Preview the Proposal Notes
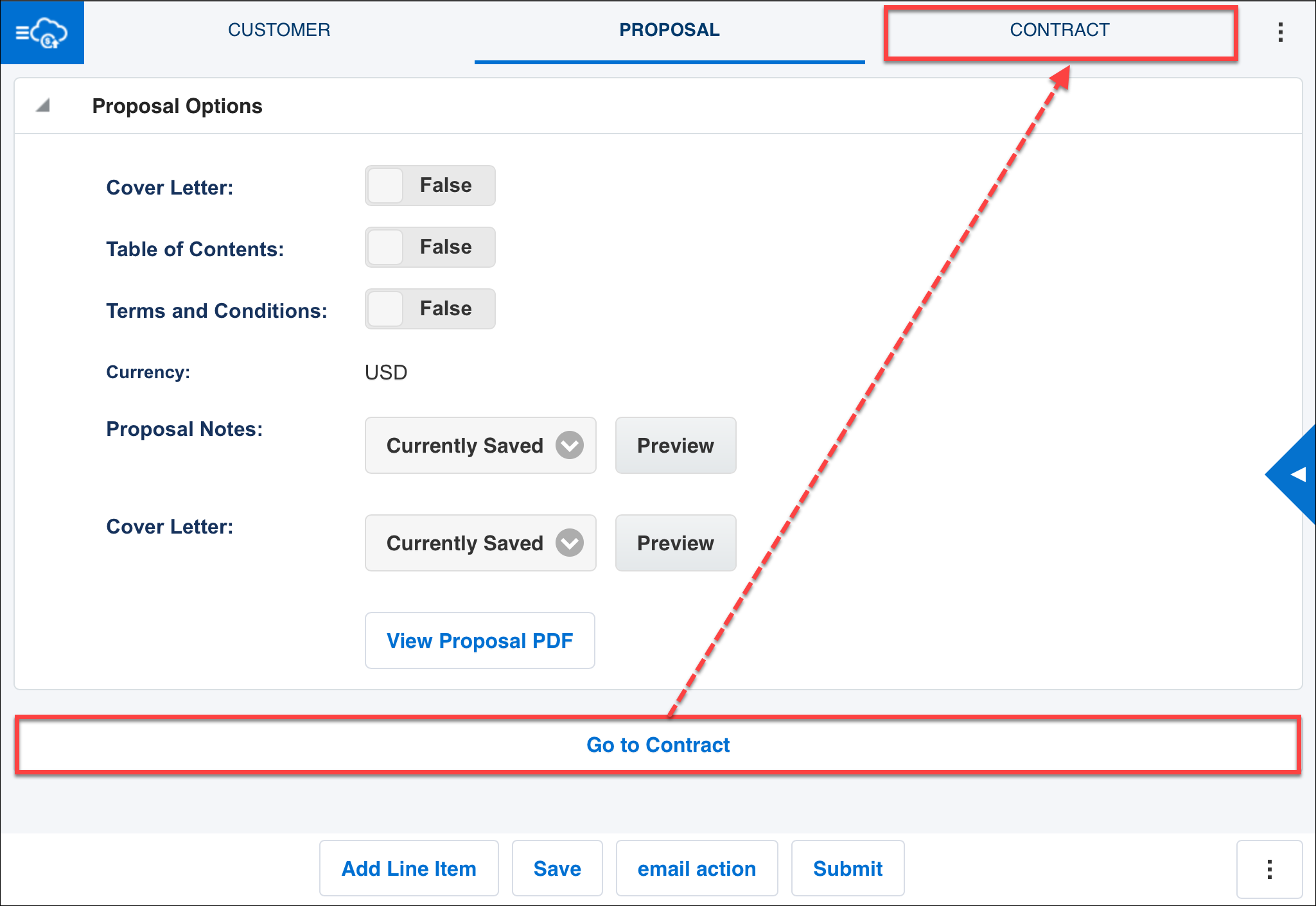Image resolution: width=1316 pixels, height=906 pixels. point(675,445)
